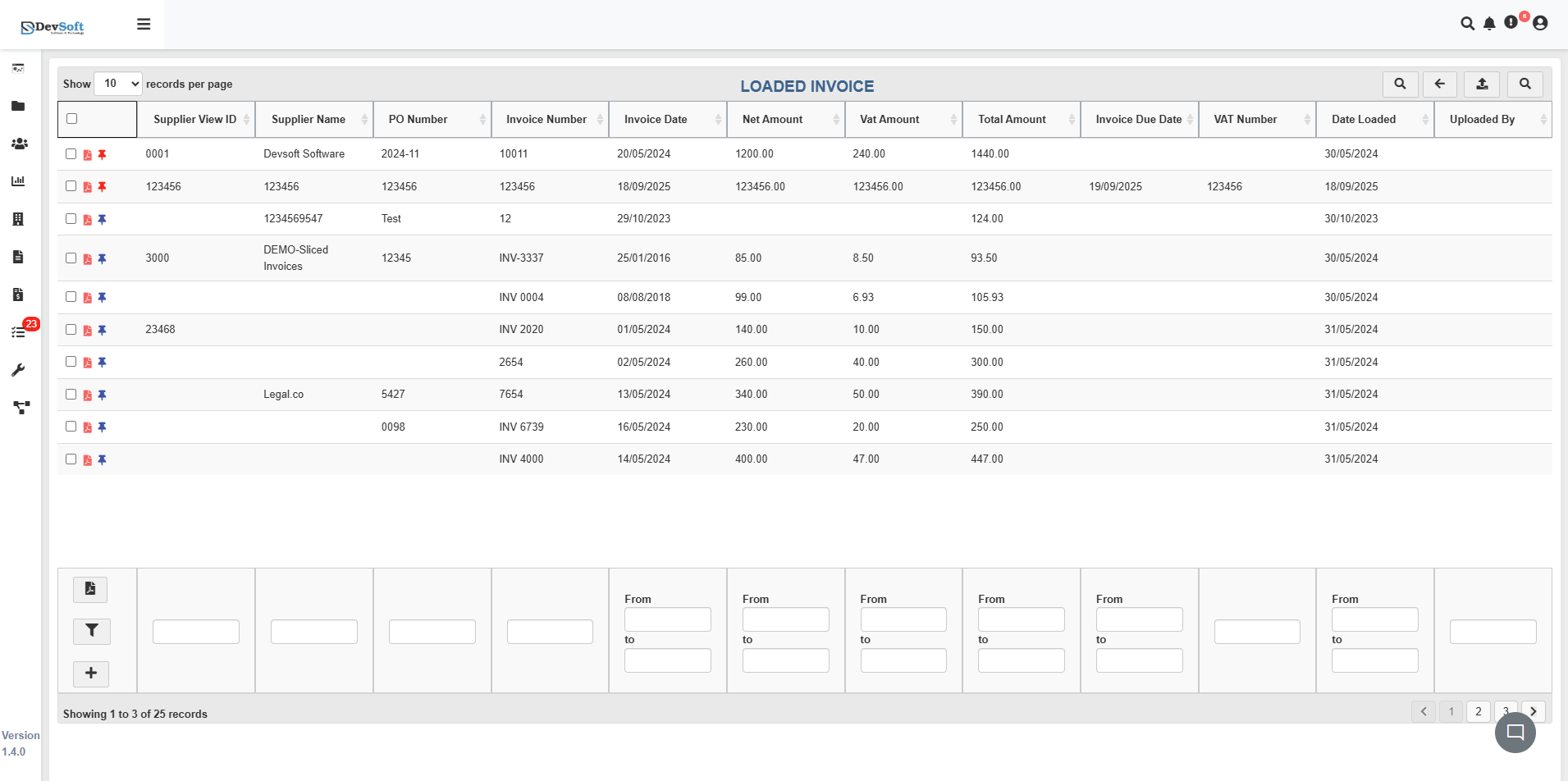Click the bell notification icon
The width and height of the screenshot is (1568, 781).
(x=1488, y=24)
